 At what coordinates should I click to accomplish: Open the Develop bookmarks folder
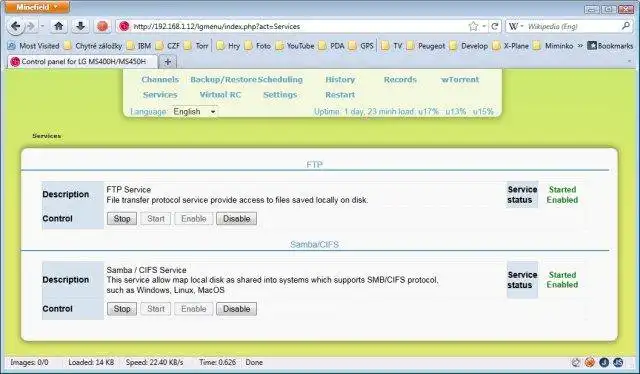point(469,46)
